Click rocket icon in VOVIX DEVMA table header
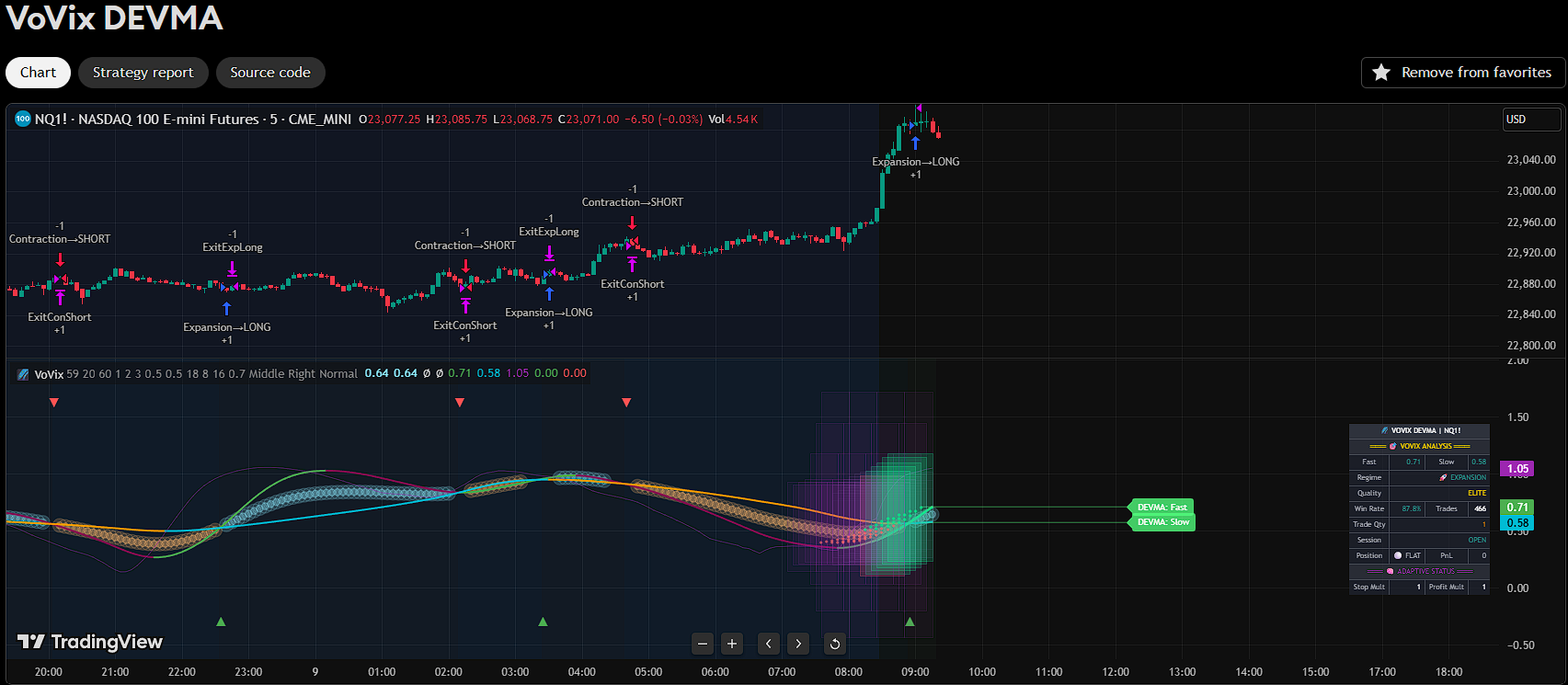 [x=1384, y=430]
